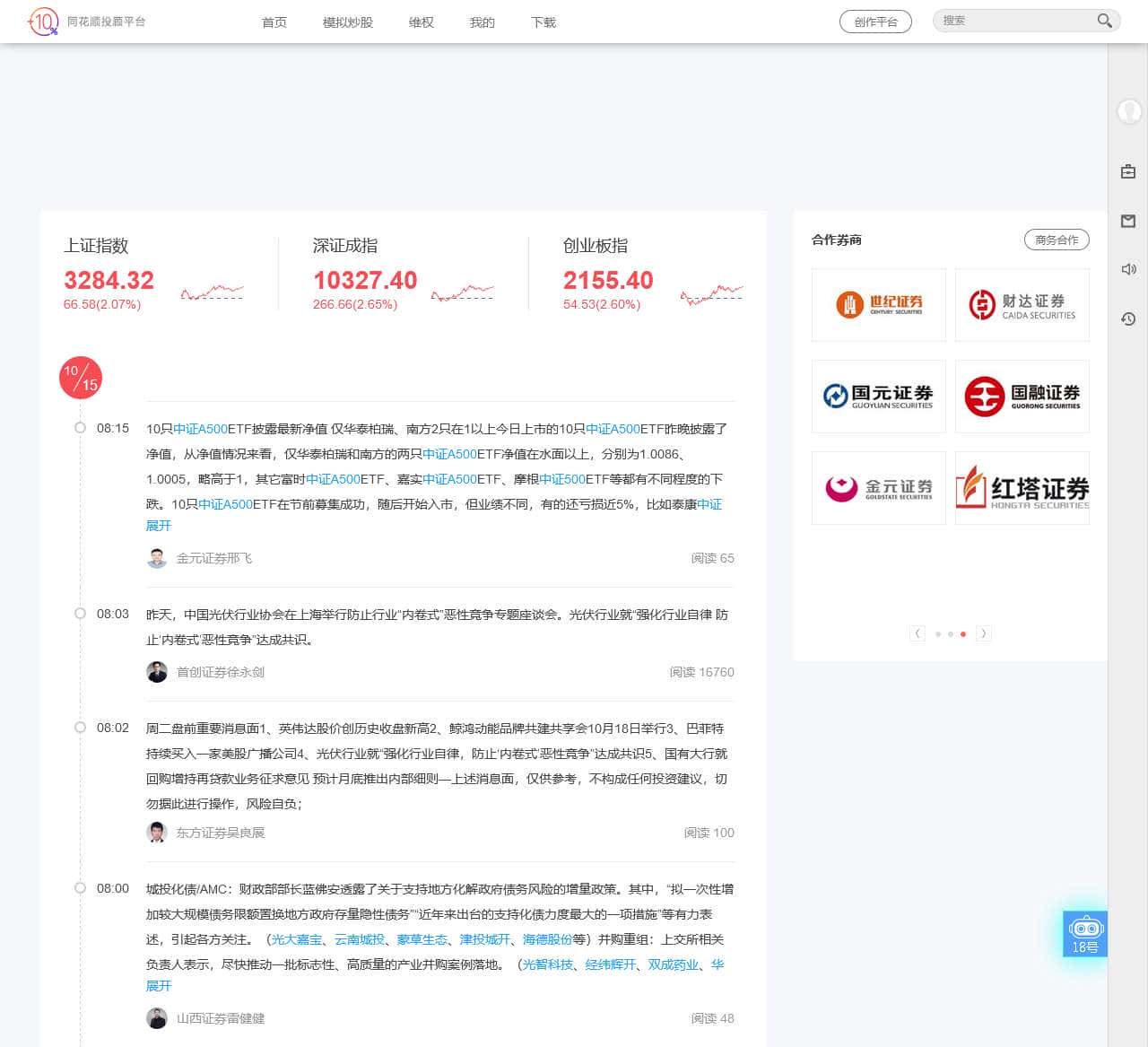Click 创业板指 mini trend chart

point(711,294)
